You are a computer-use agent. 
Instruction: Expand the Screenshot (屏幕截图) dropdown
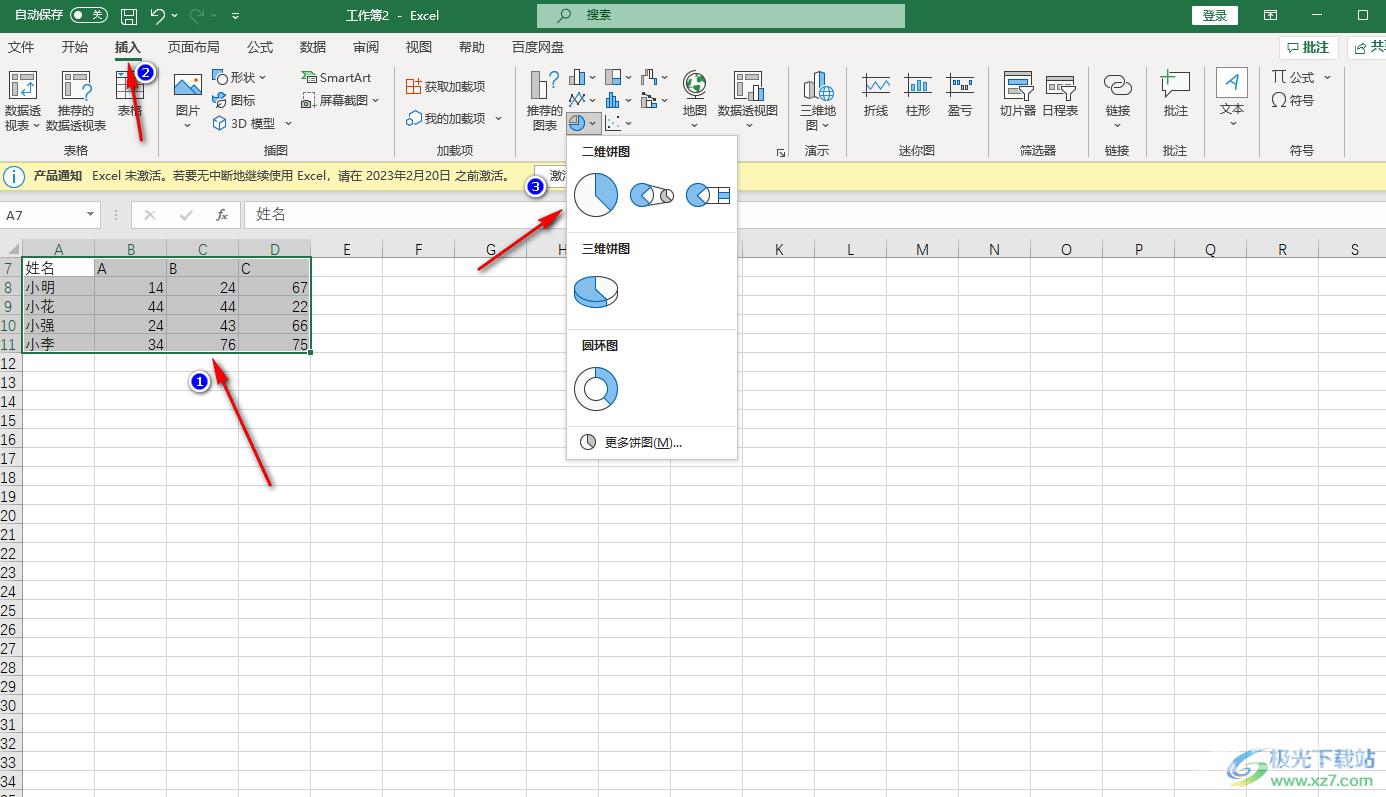point(376,101)
